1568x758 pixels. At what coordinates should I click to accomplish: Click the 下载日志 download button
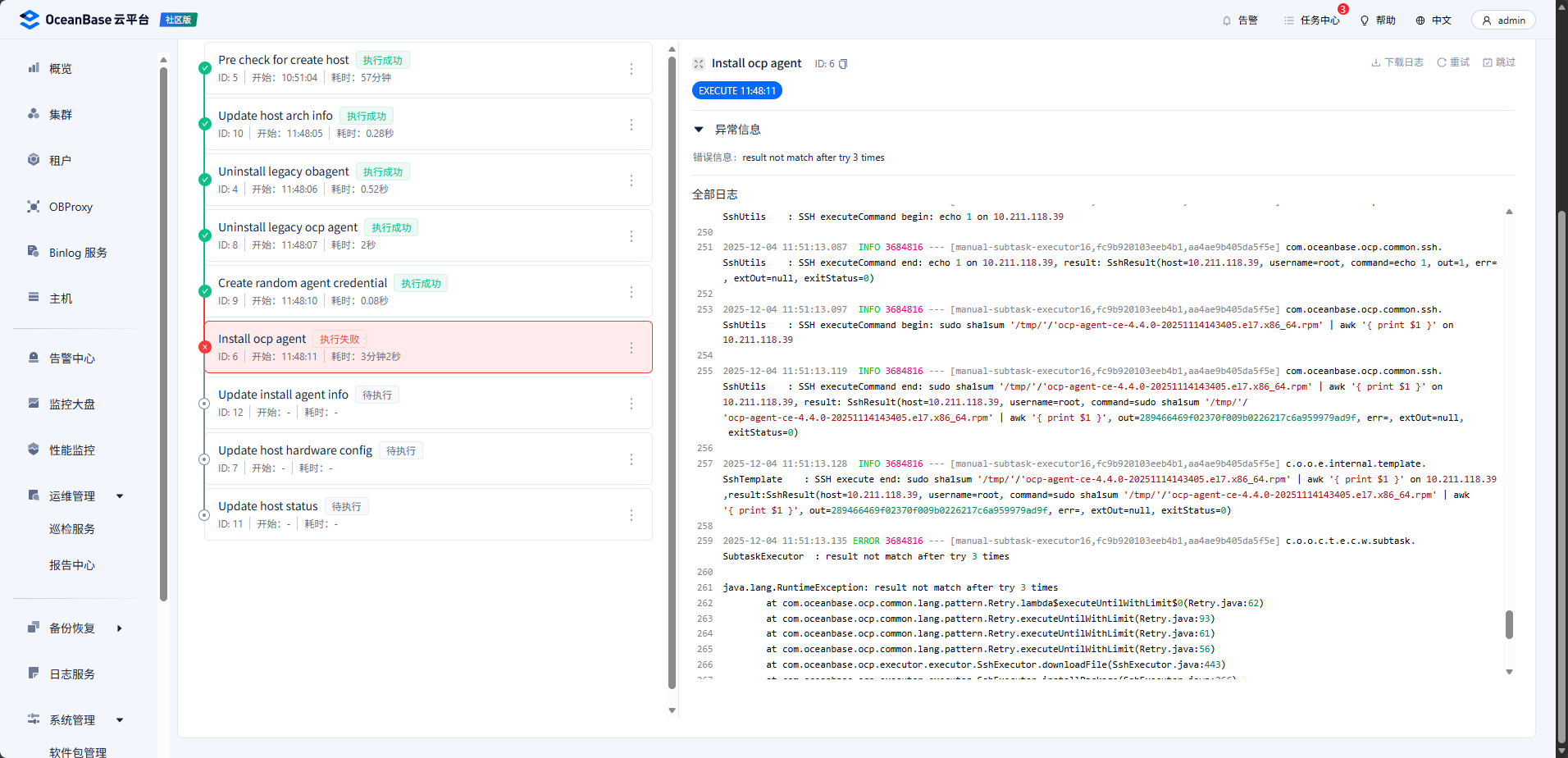pyautogui.click(x=1397, y=62)
